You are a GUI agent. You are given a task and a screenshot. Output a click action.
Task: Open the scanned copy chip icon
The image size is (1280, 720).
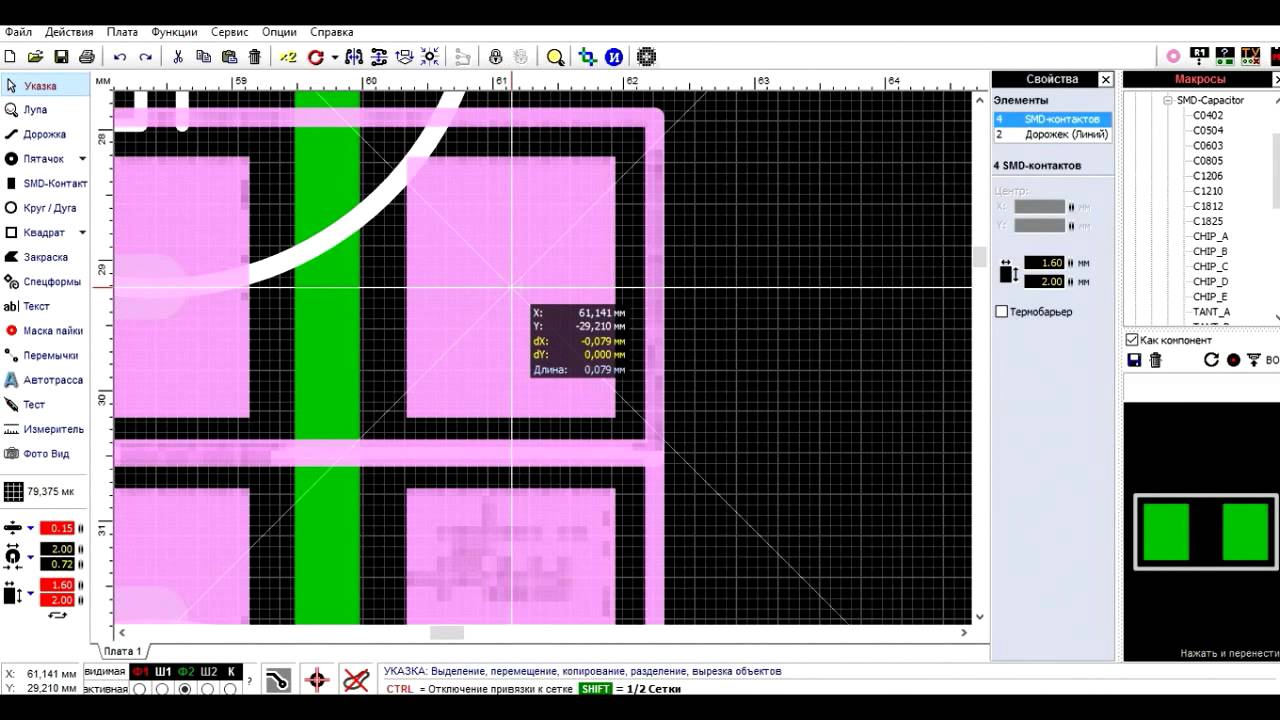(646, 57)
